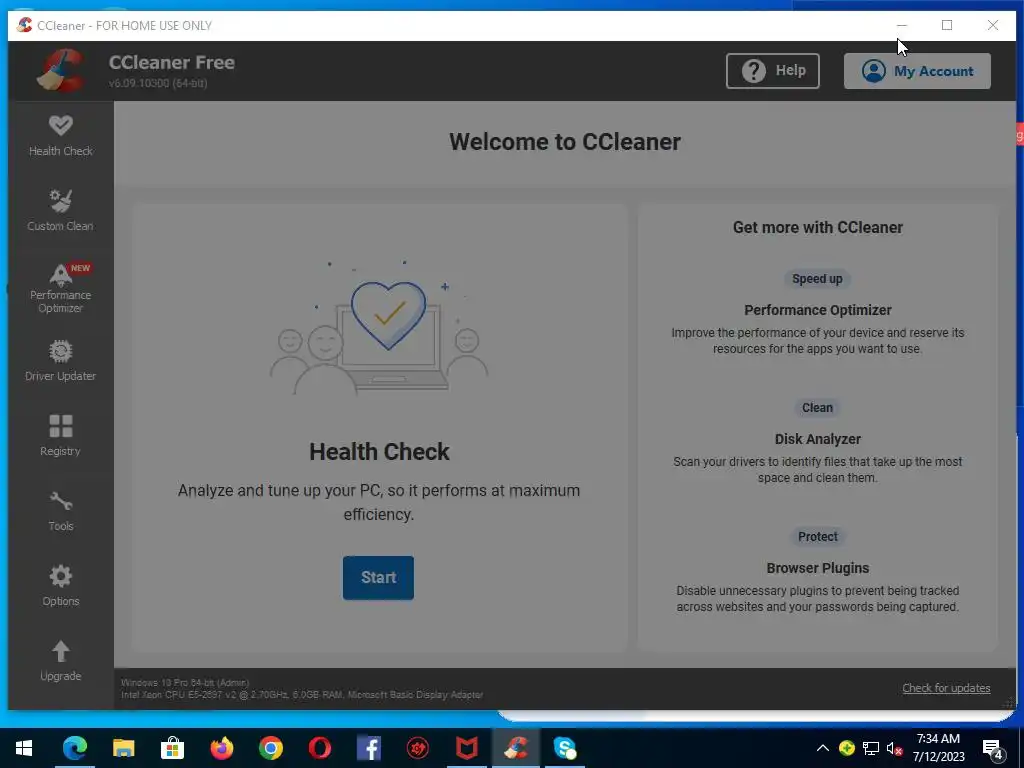Click the 'Welcome to CCleaner' heading
This screenshot has width=1024, height=768.
coord(565,142)
